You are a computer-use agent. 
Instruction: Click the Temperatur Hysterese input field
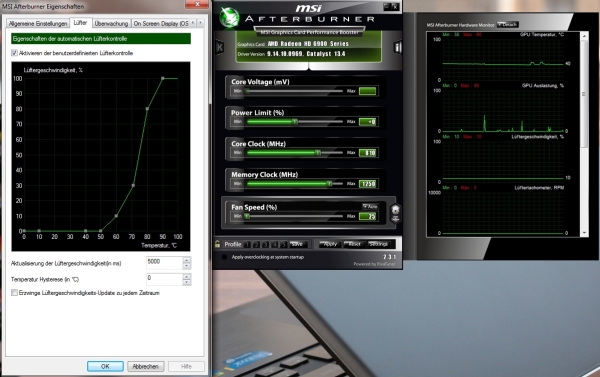click(x=164, y=279)
